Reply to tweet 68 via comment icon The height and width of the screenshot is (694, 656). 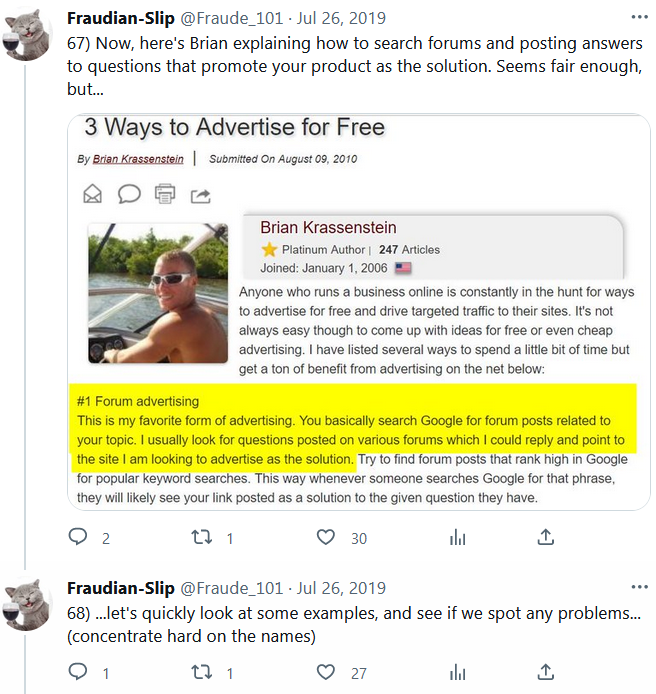point(78,672)
